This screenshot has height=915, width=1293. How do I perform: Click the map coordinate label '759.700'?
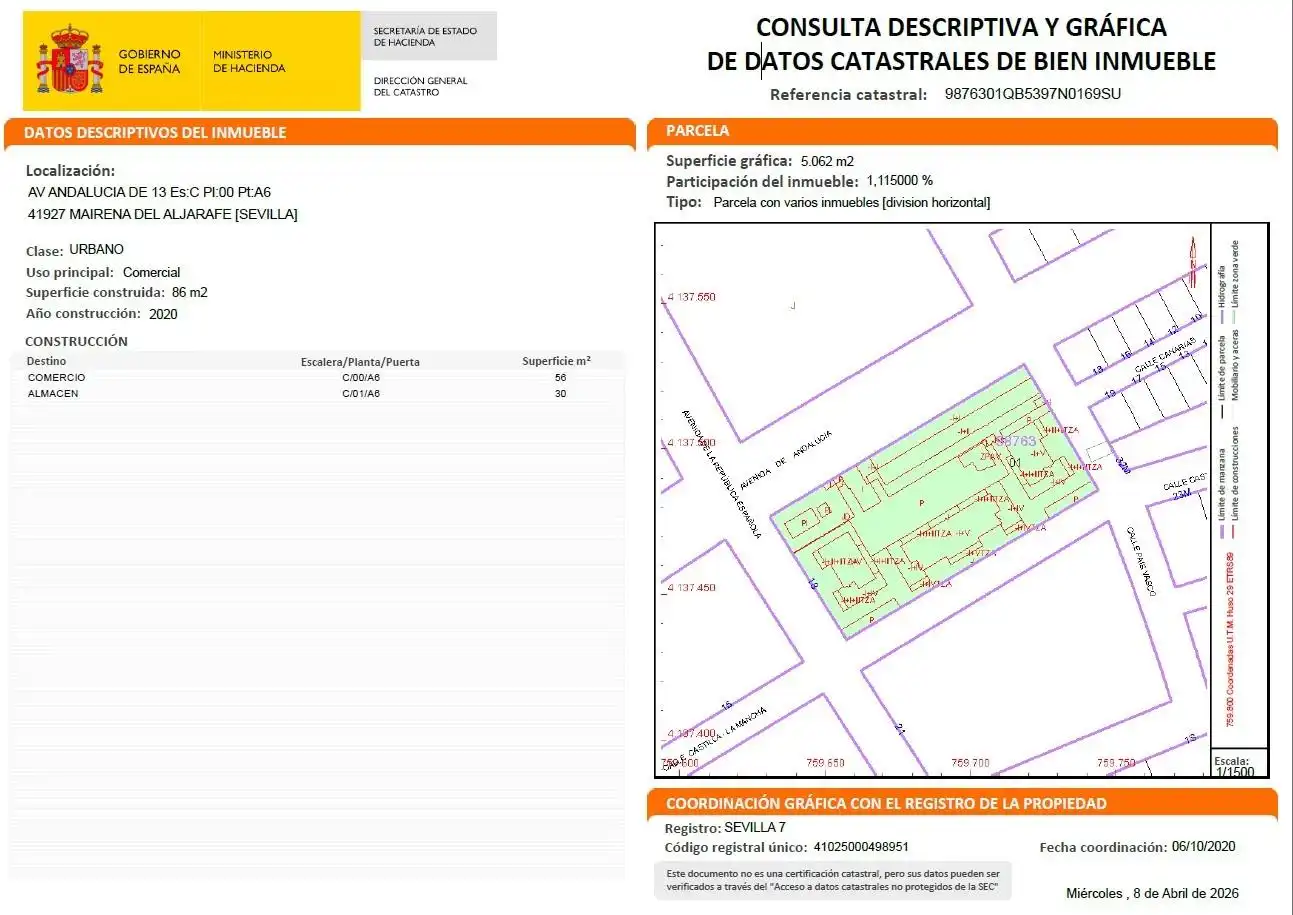971,763
